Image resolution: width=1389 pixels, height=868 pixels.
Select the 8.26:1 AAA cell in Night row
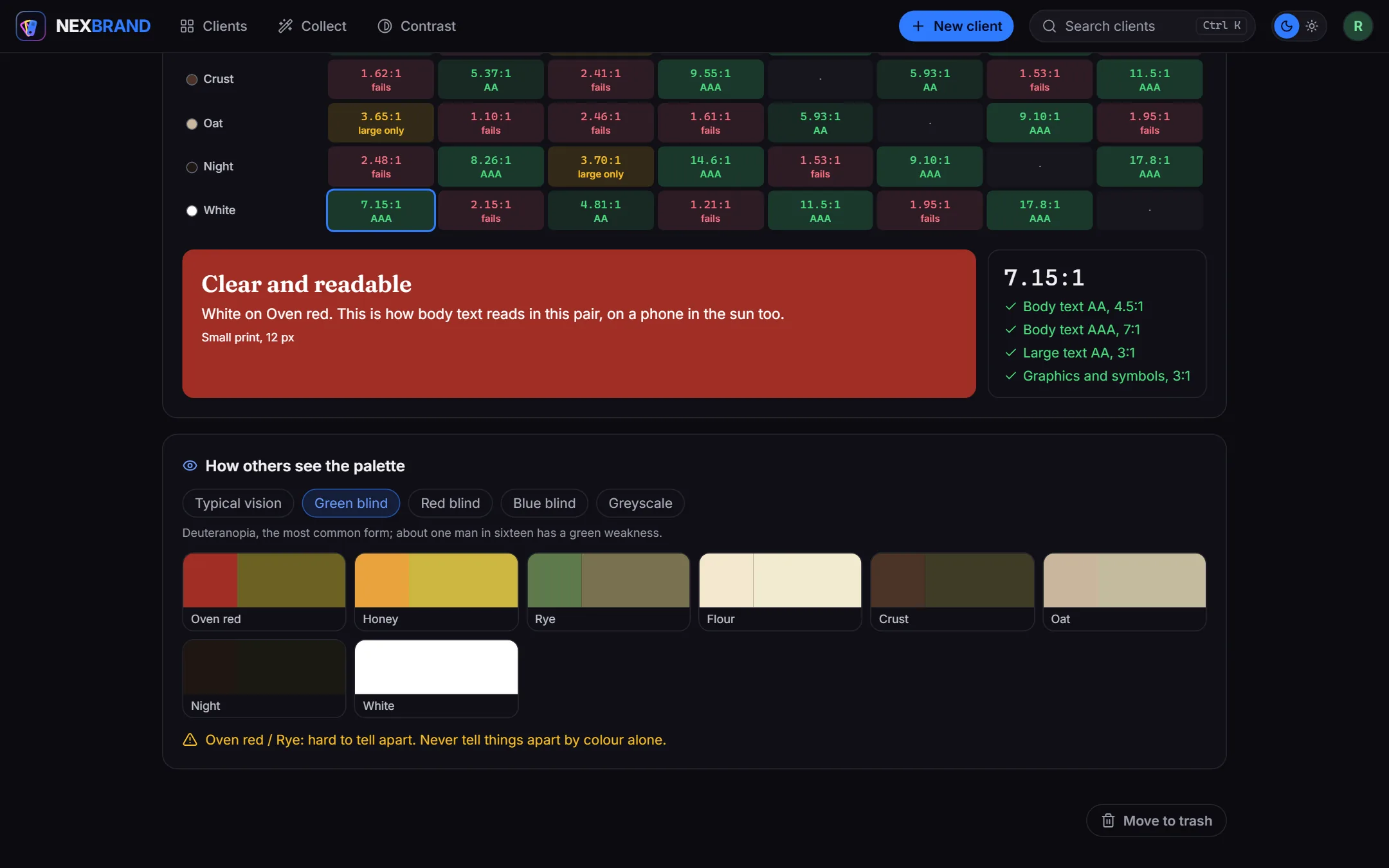point(491,167)
